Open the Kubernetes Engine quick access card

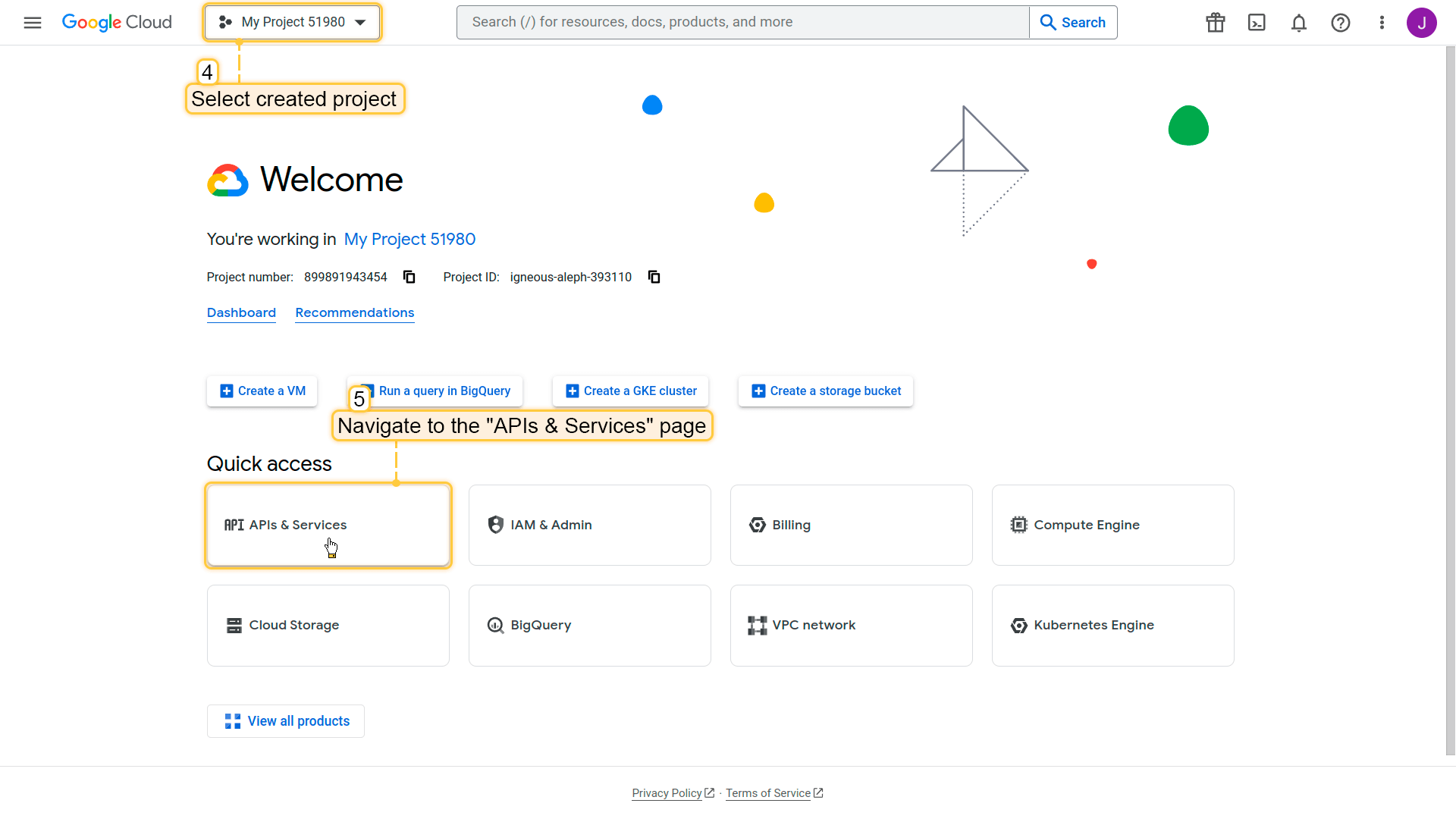coord(1112,626)
